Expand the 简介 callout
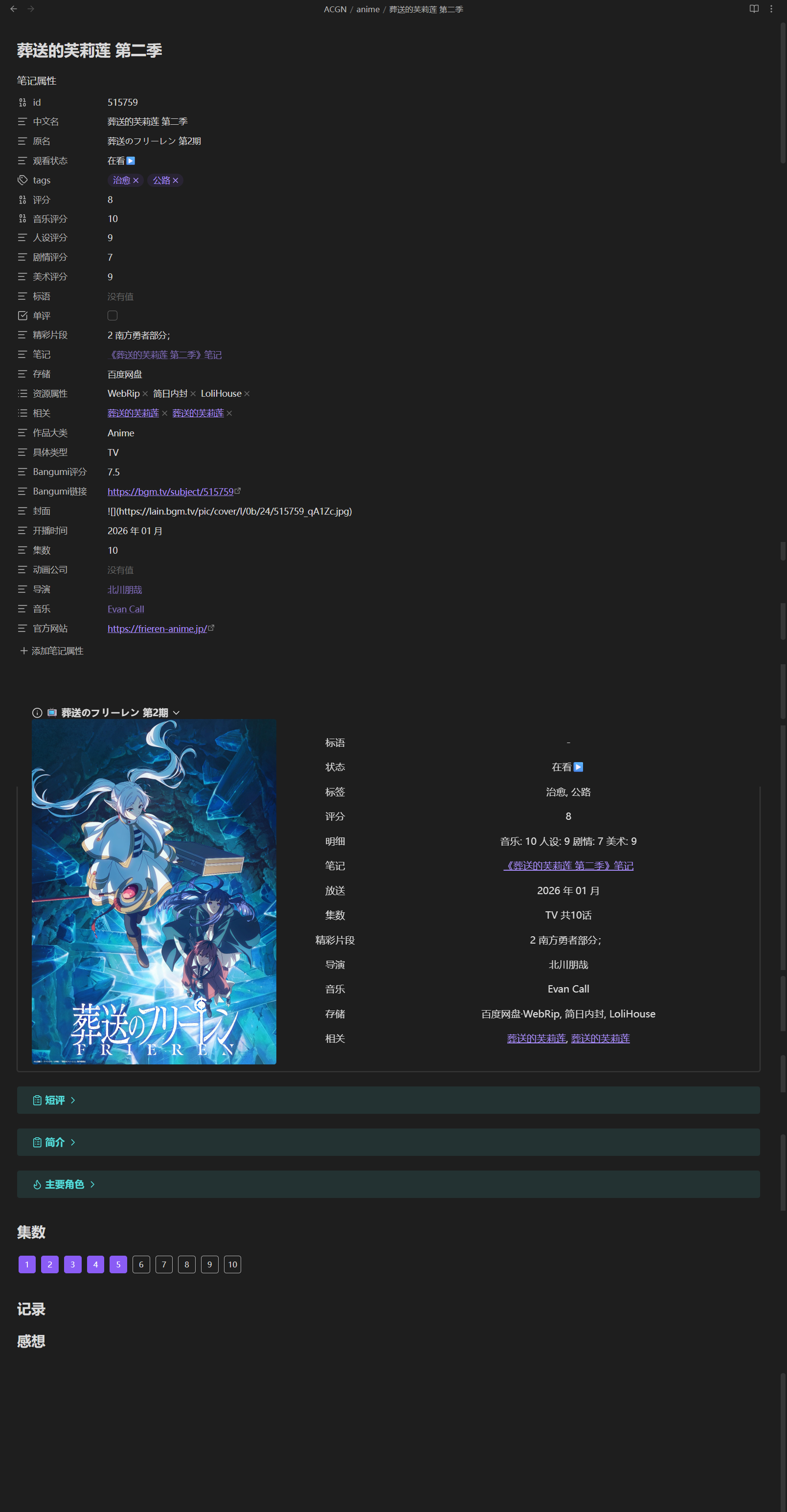 [73, 1142]
